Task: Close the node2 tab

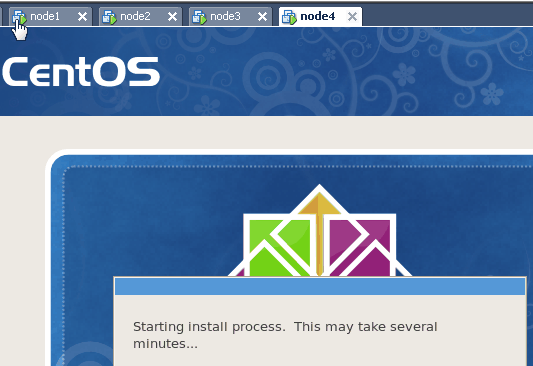Action: [172, 17]
